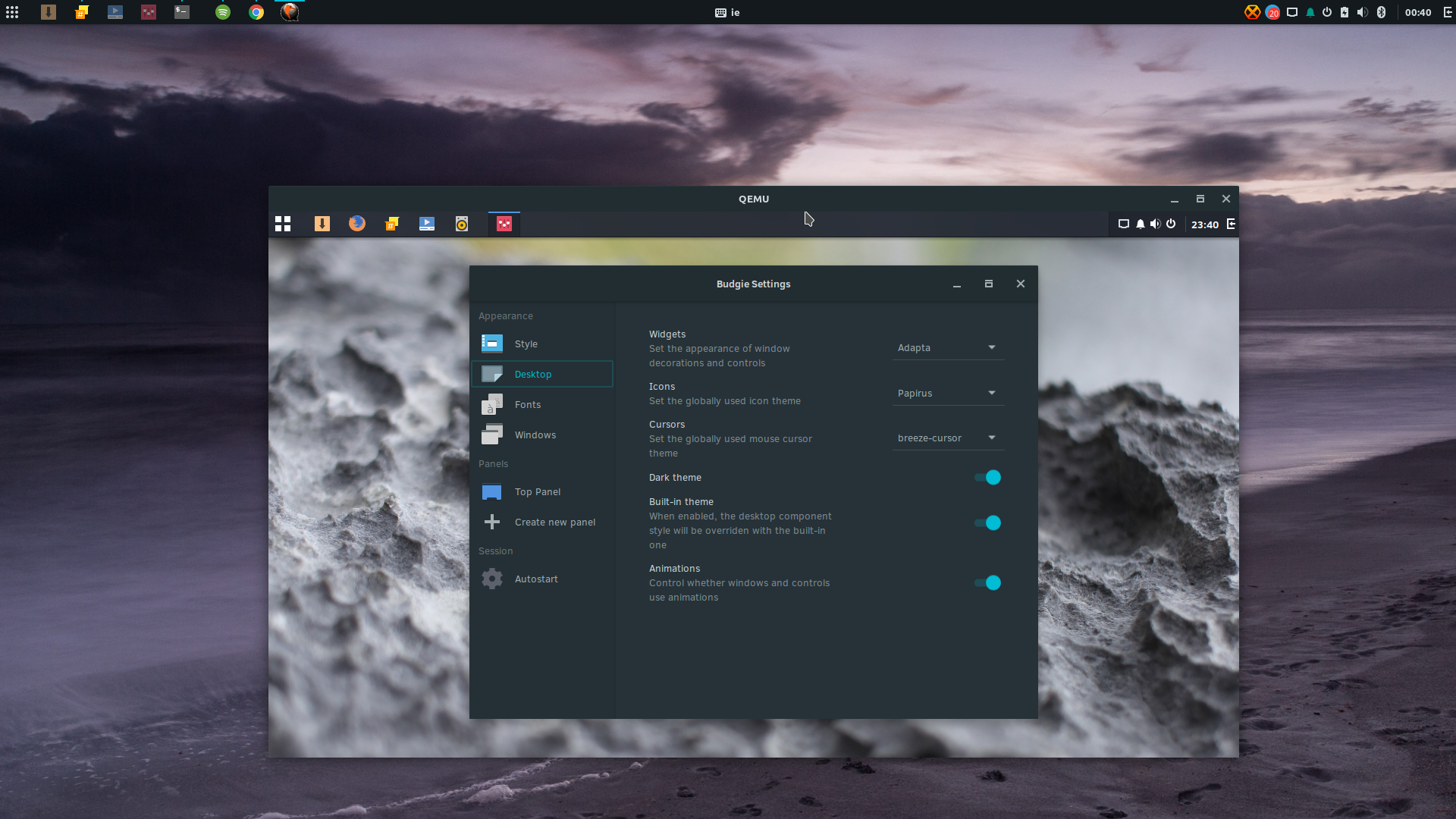
Task: Expand the Cursors dropdown showing breeze-cursor
Action: coord(948,438)
